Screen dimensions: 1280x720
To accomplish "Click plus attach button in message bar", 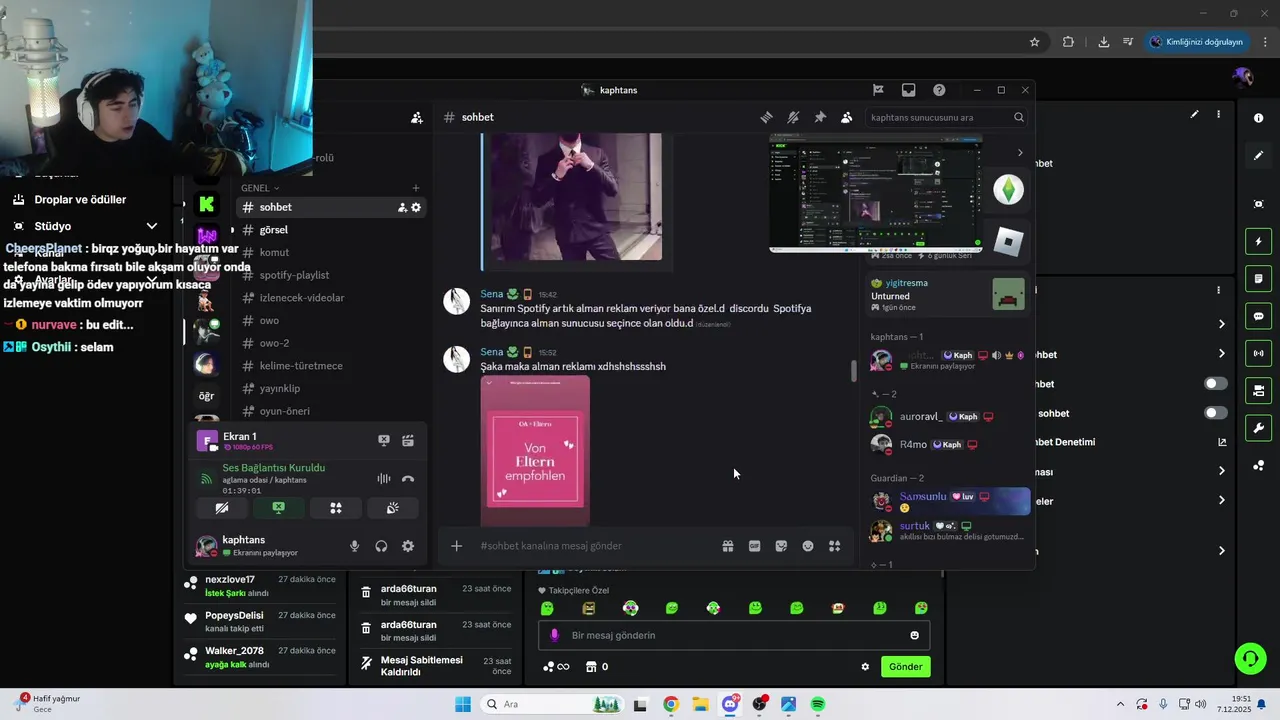I will (456, 546).
